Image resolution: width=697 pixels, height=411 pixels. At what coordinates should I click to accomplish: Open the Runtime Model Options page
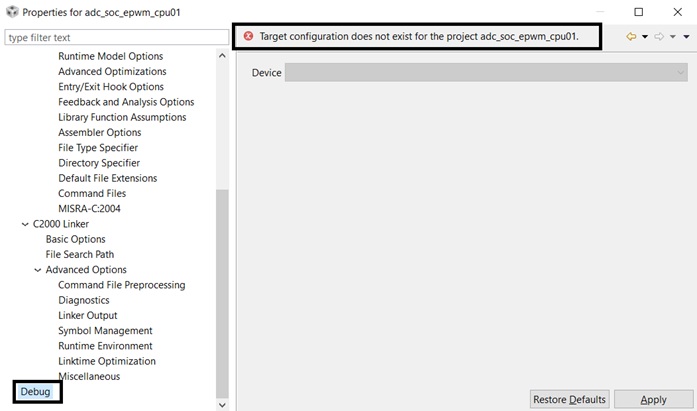(110, 56)
